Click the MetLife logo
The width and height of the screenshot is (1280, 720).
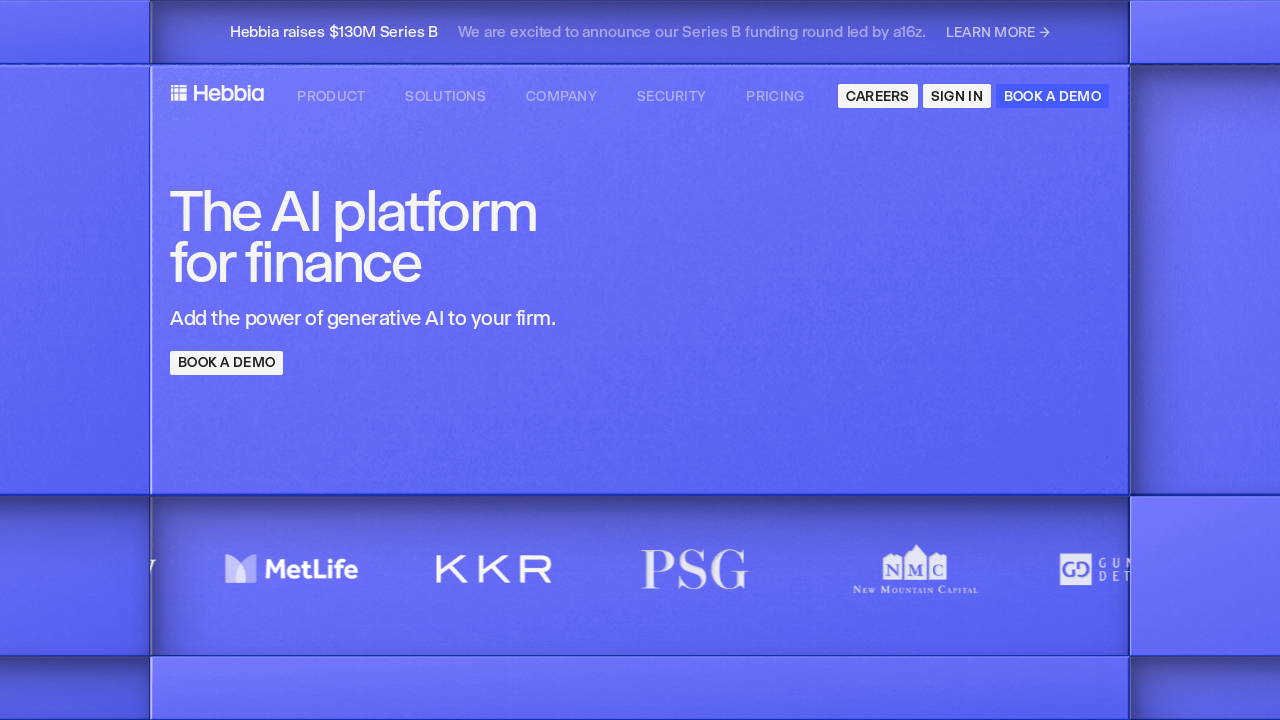pyautogui.click(x=291, y=569)
